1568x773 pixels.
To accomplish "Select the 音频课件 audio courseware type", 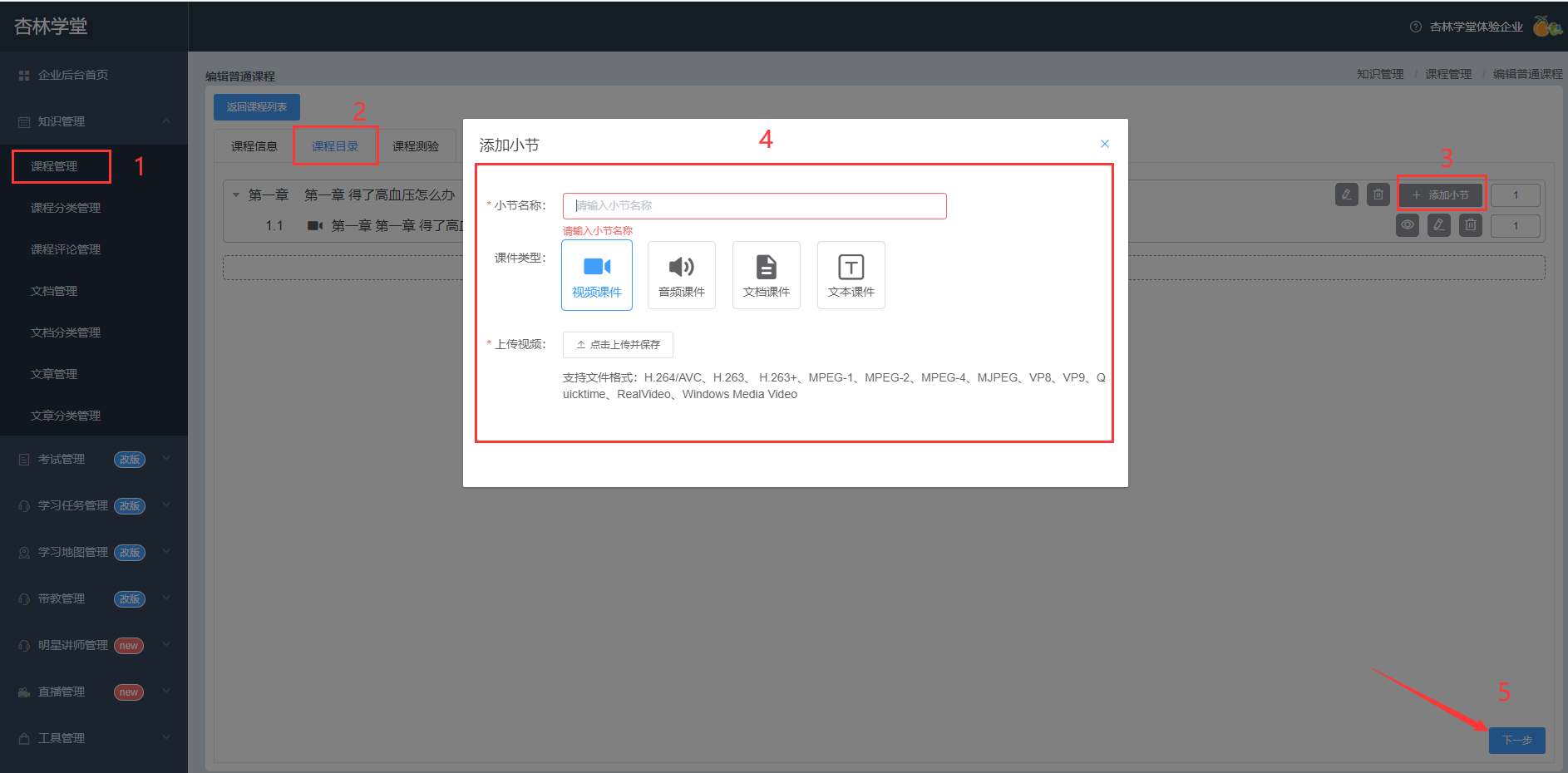I will (682, 275).
